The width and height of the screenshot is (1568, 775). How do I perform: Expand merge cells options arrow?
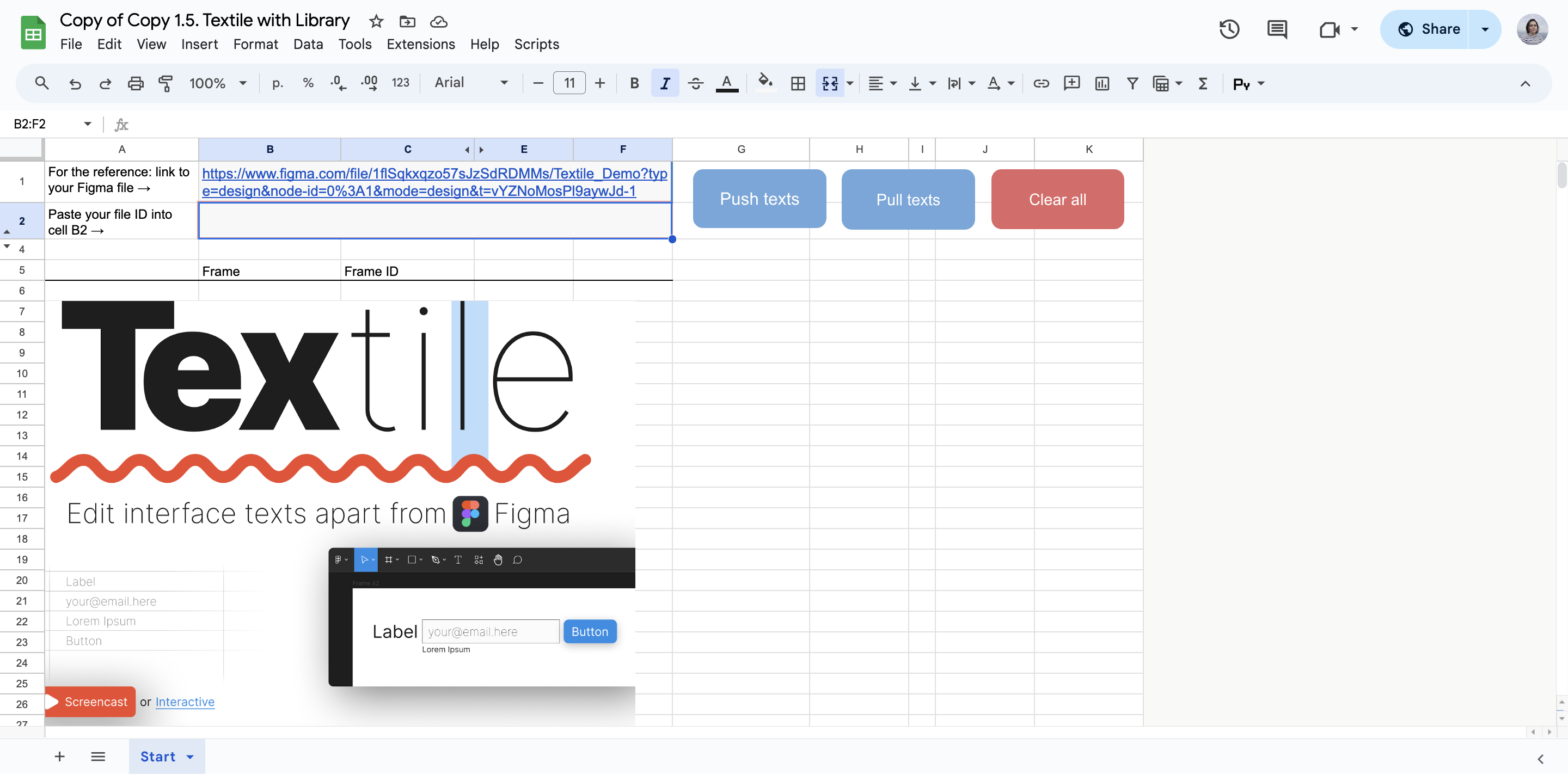coord(850,83)
